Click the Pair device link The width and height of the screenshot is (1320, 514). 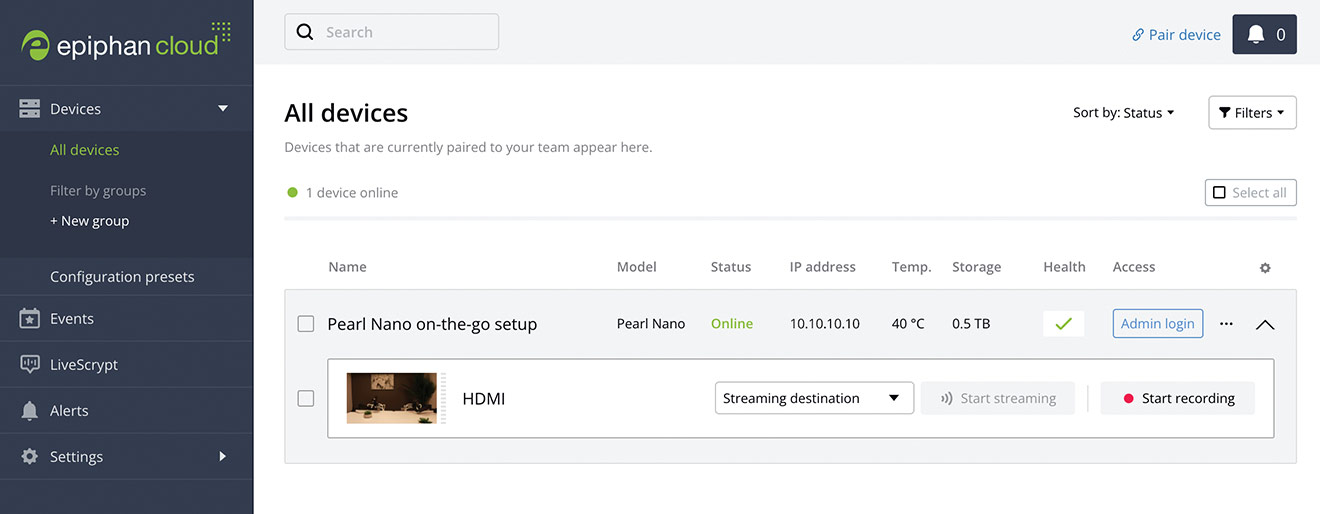point(1184,35)
